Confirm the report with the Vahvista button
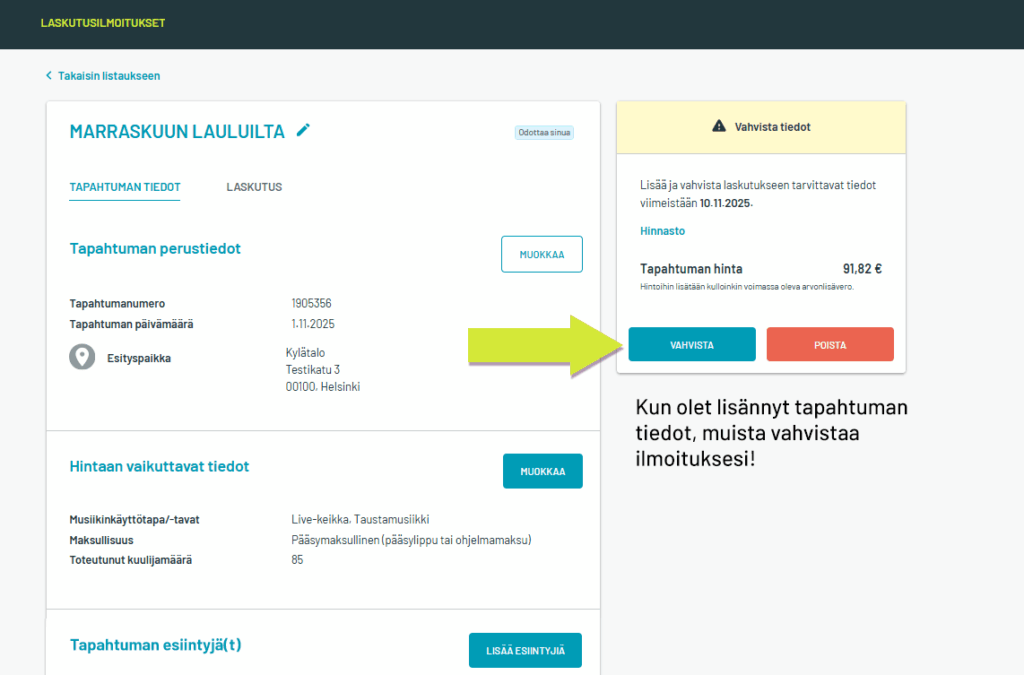 (x=691, y=344)
